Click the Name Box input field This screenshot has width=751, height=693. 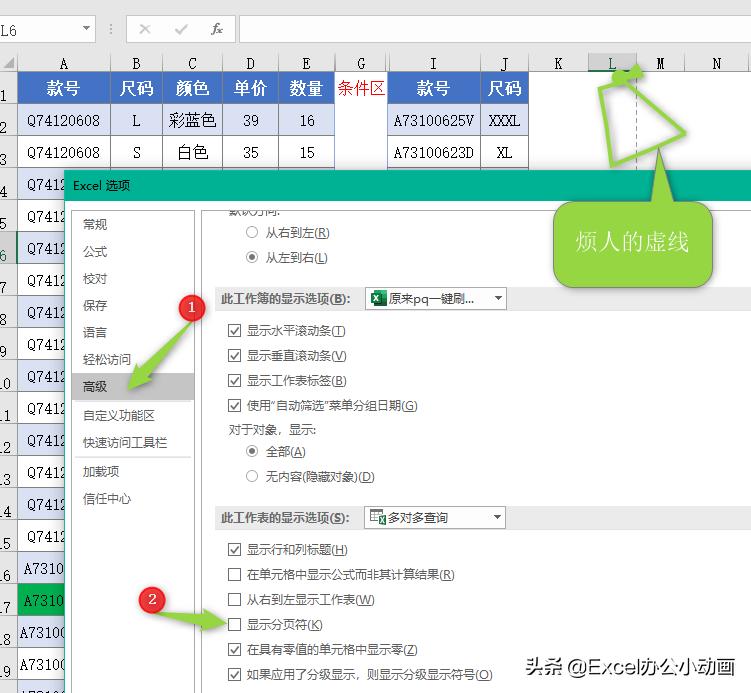(x=40, y=30)
